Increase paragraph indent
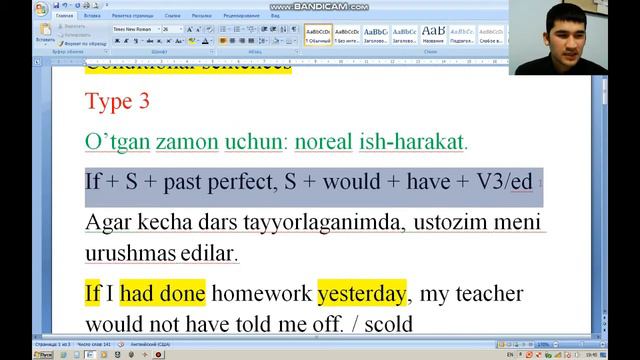Image resolution: width=640 pixels, height=360 pixels. 273,29
